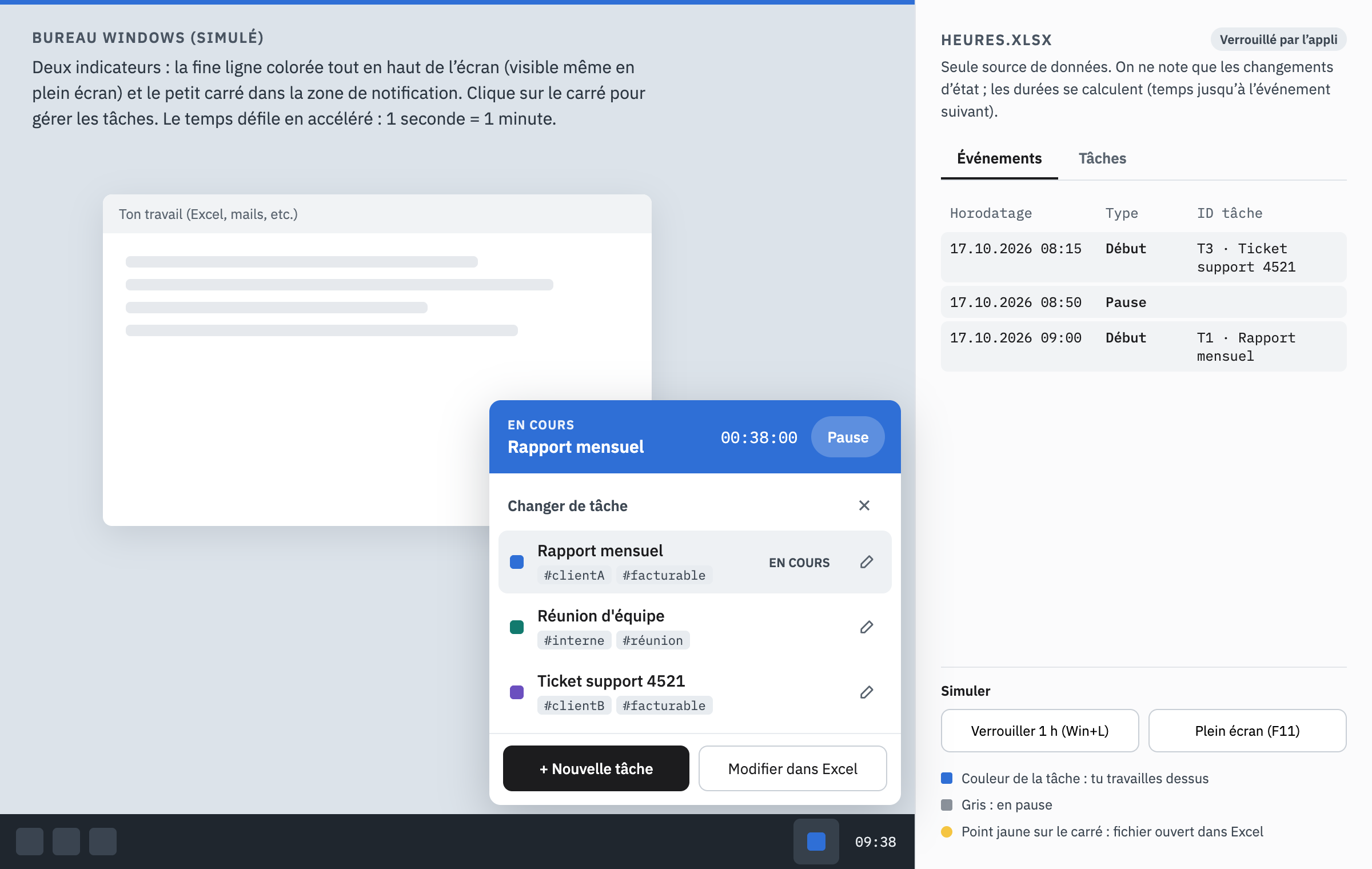This screenshot has height=869, width=1372.
Task: Click the #clientB tag
Action: (x=574, y=705)
